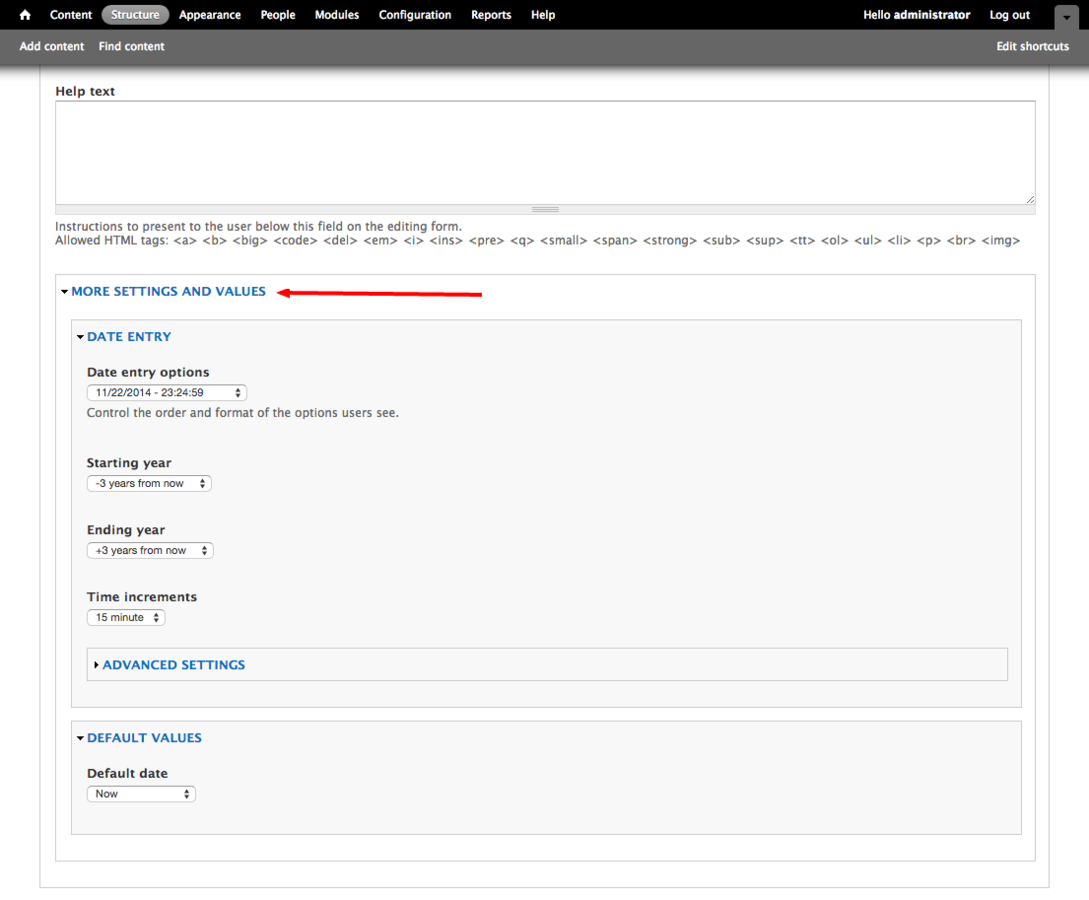Open the People menu
Screen dimensions: 1089x900
[278, 15]
